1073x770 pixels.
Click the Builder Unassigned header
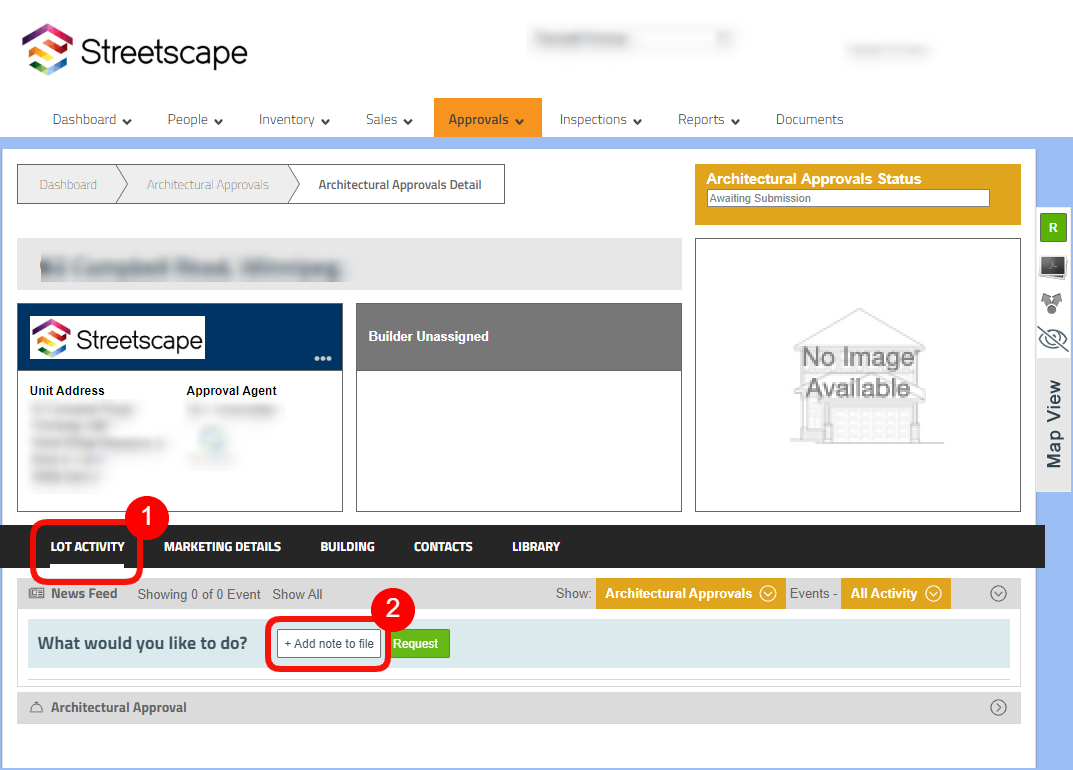pyautogui.click(x=519, y=337)
